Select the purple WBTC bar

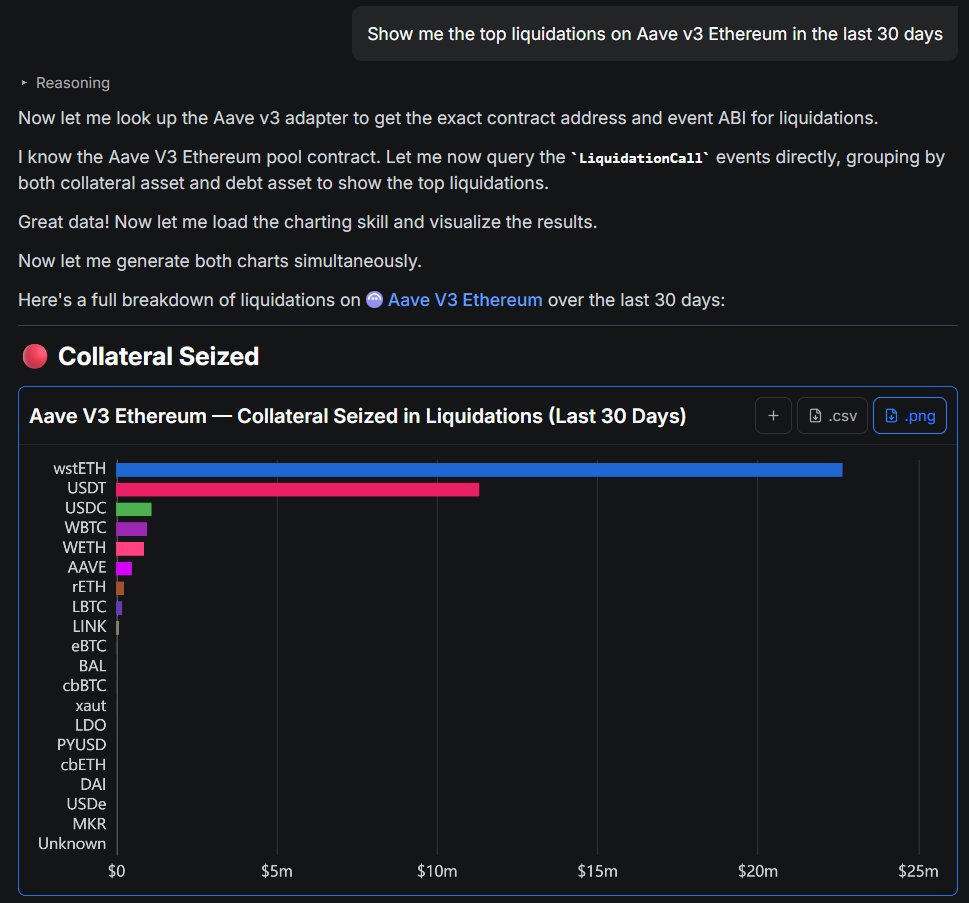[132, 529]
